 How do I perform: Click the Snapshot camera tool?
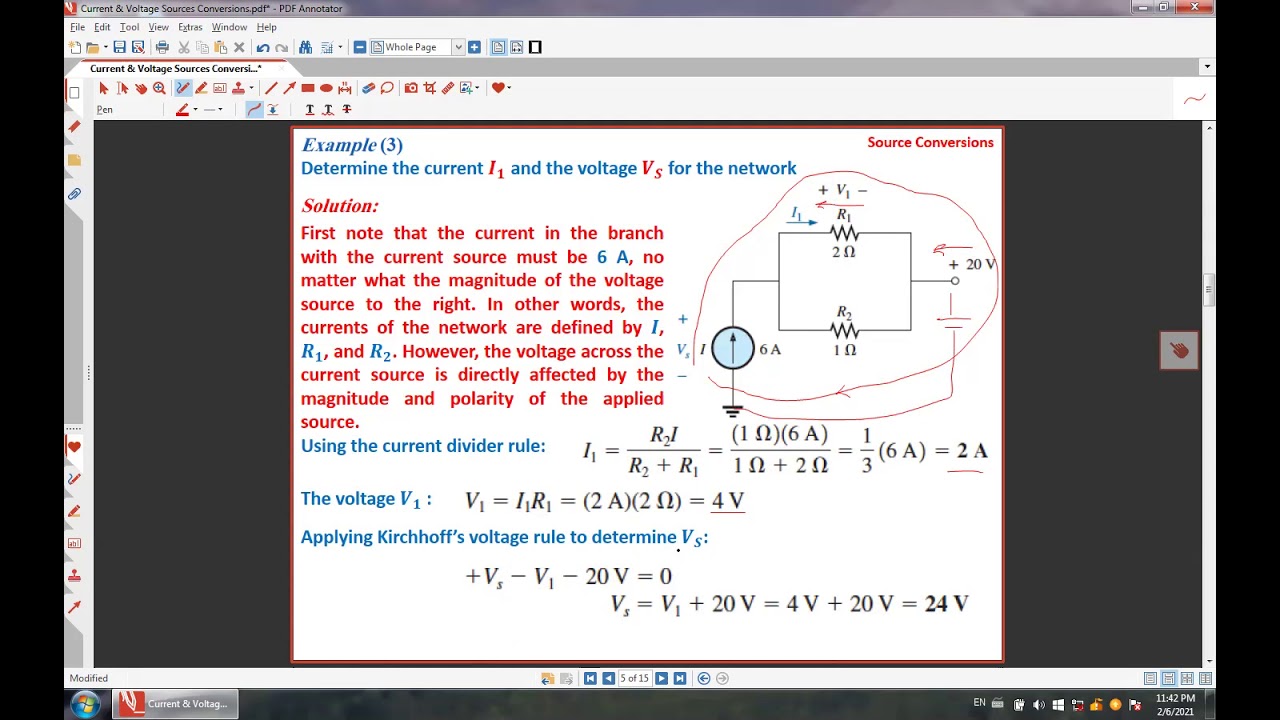(411, 88)
